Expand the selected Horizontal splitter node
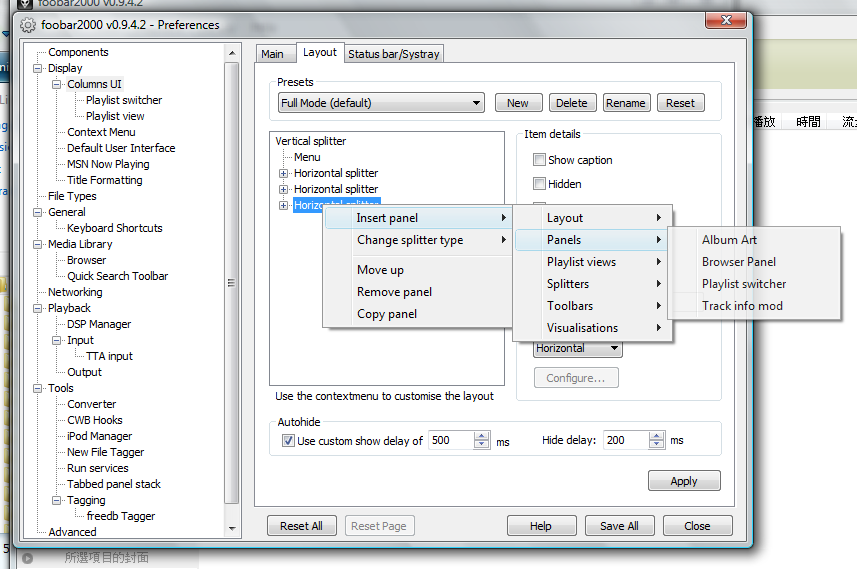Screen dimensions: 857x569 (283, 206)
